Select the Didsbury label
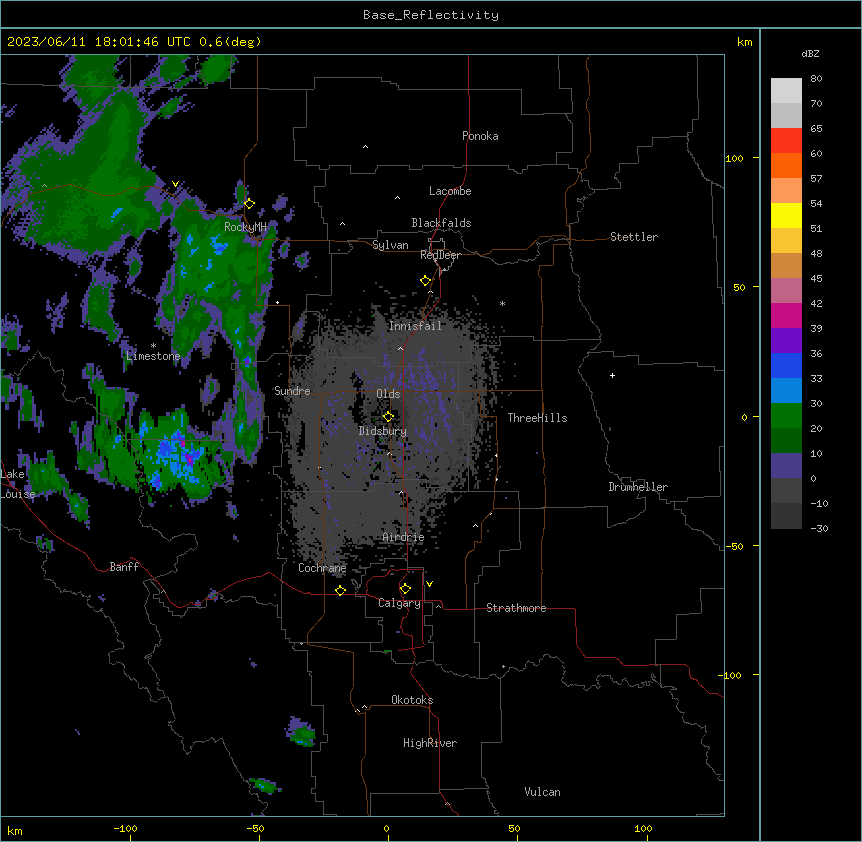This screenshot has width=862, height=842. [x=383, y=431]
